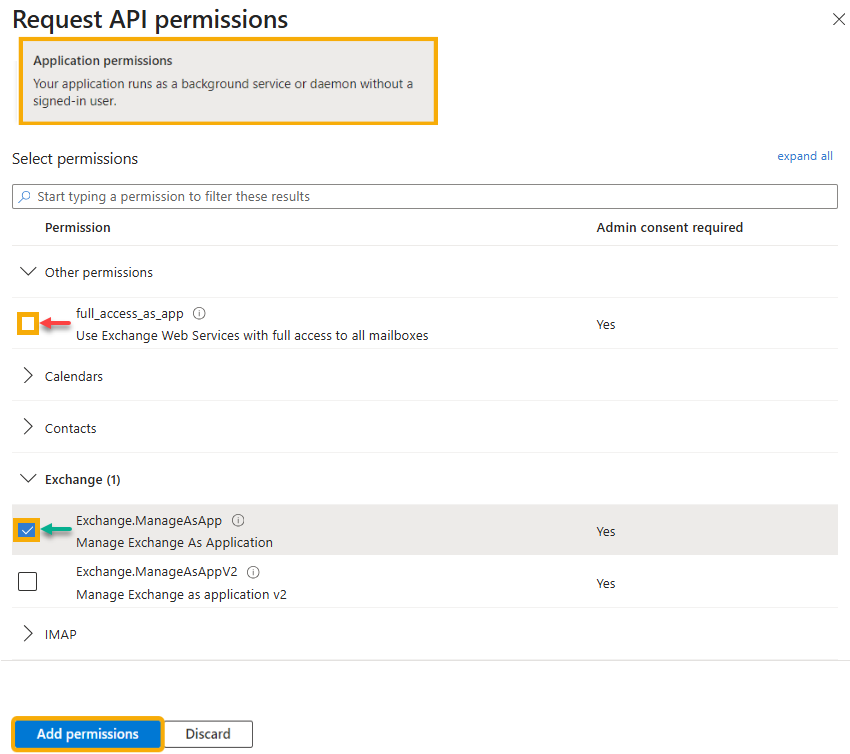Collapse the Other permissions section
The height and width of the screenshot is (754, 850).
[28, 272]
